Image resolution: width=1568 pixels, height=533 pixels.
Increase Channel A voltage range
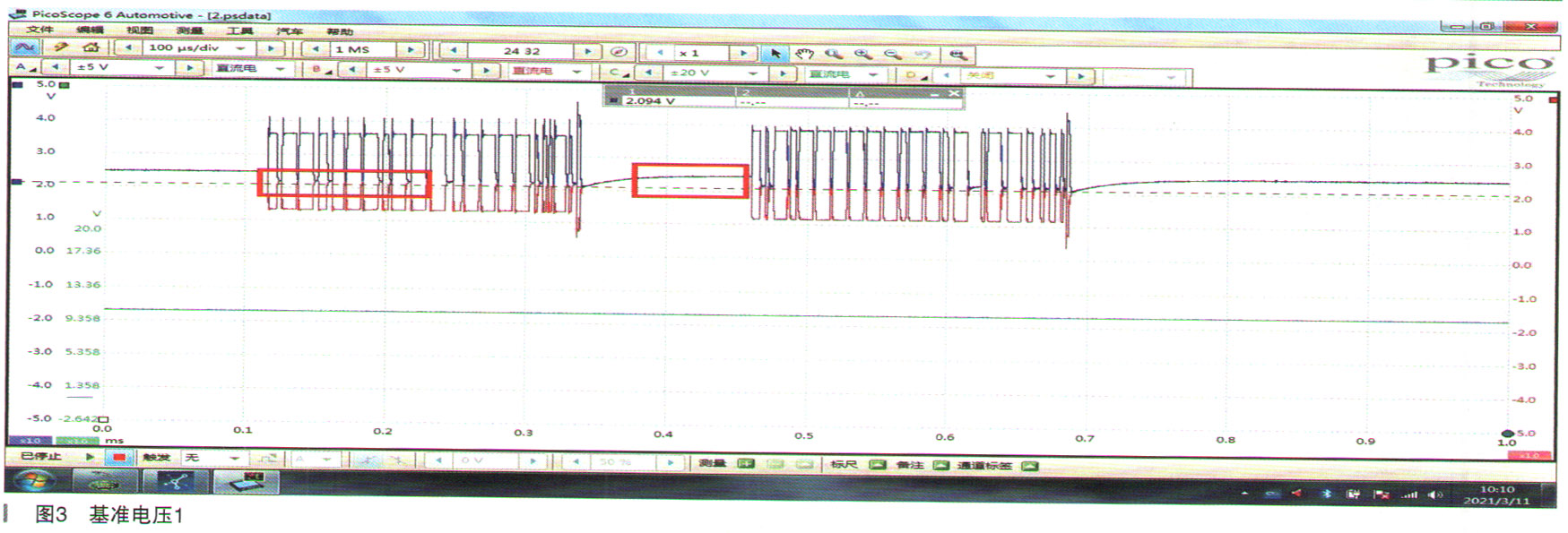coord(188,68)
